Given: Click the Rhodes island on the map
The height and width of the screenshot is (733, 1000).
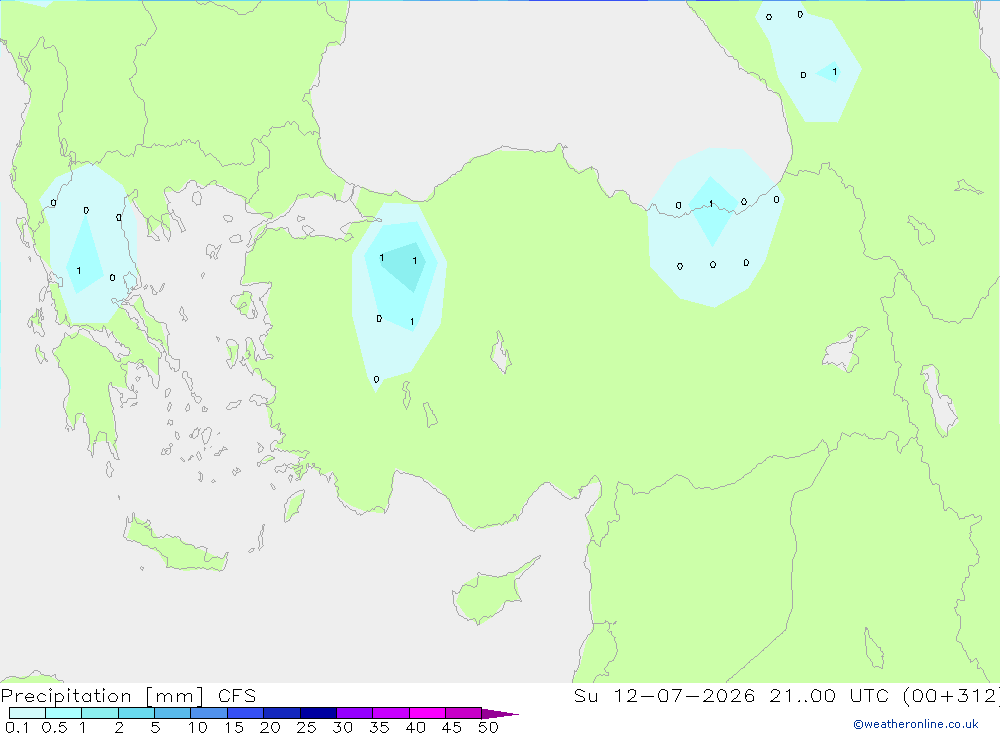Looking at the screenshot, I should 293,505.
